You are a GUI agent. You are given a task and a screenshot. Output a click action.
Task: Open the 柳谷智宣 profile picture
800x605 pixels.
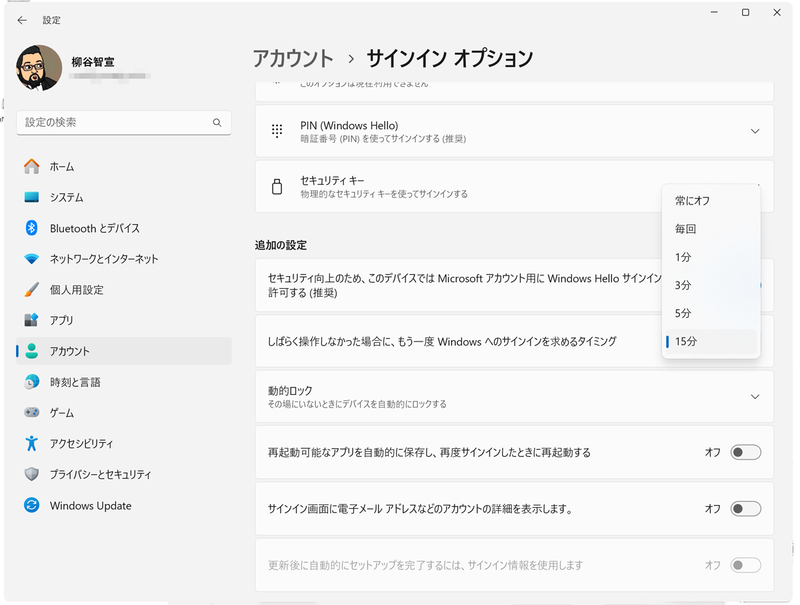point(38,68)
